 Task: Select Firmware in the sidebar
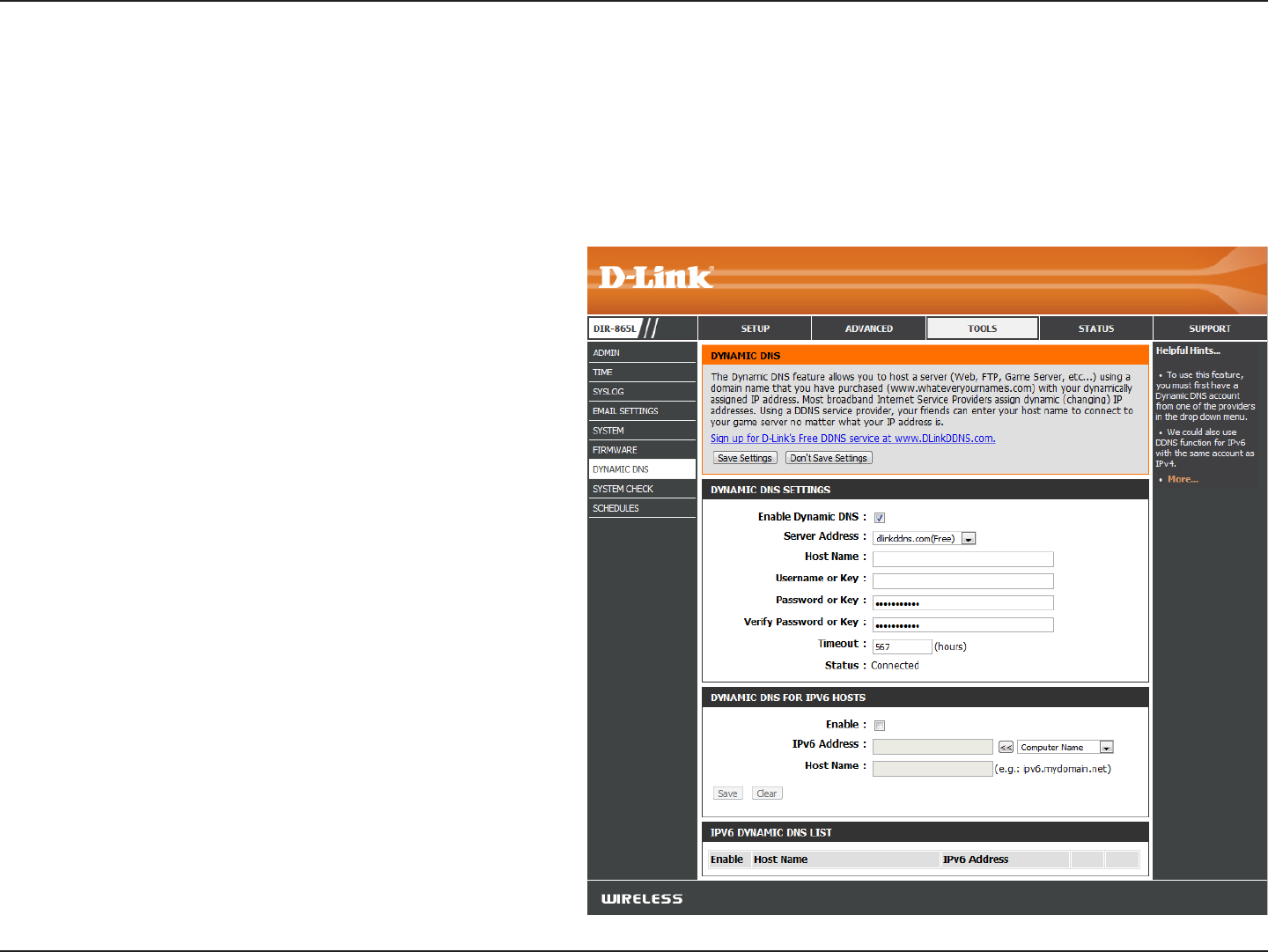(x=642, y=449)
